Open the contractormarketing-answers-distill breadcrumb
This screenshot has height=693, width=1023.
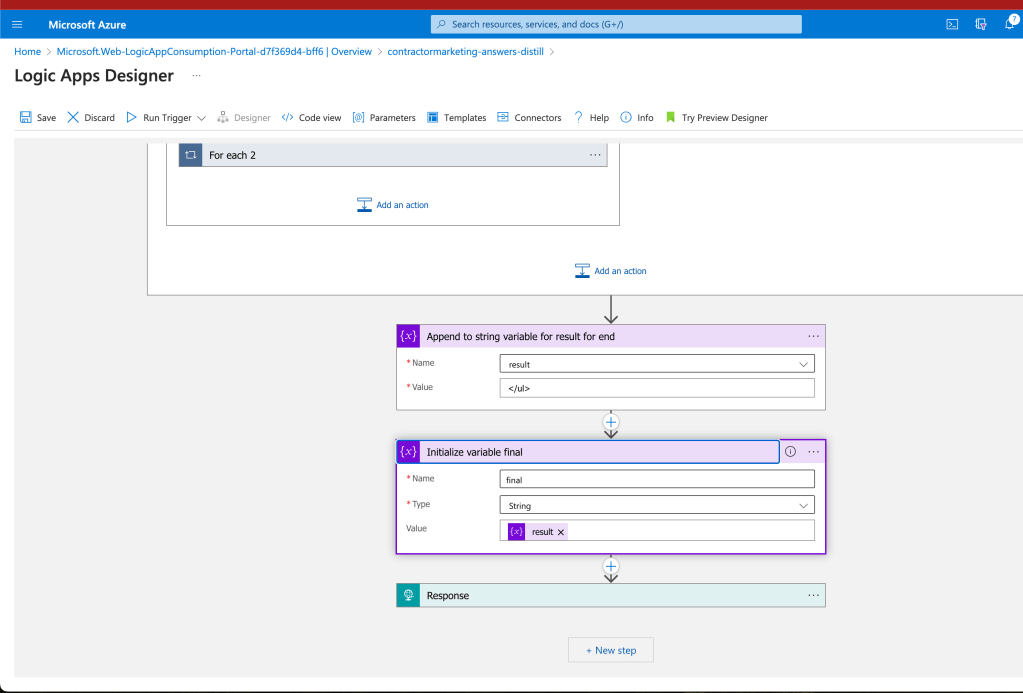pos(465,52)
